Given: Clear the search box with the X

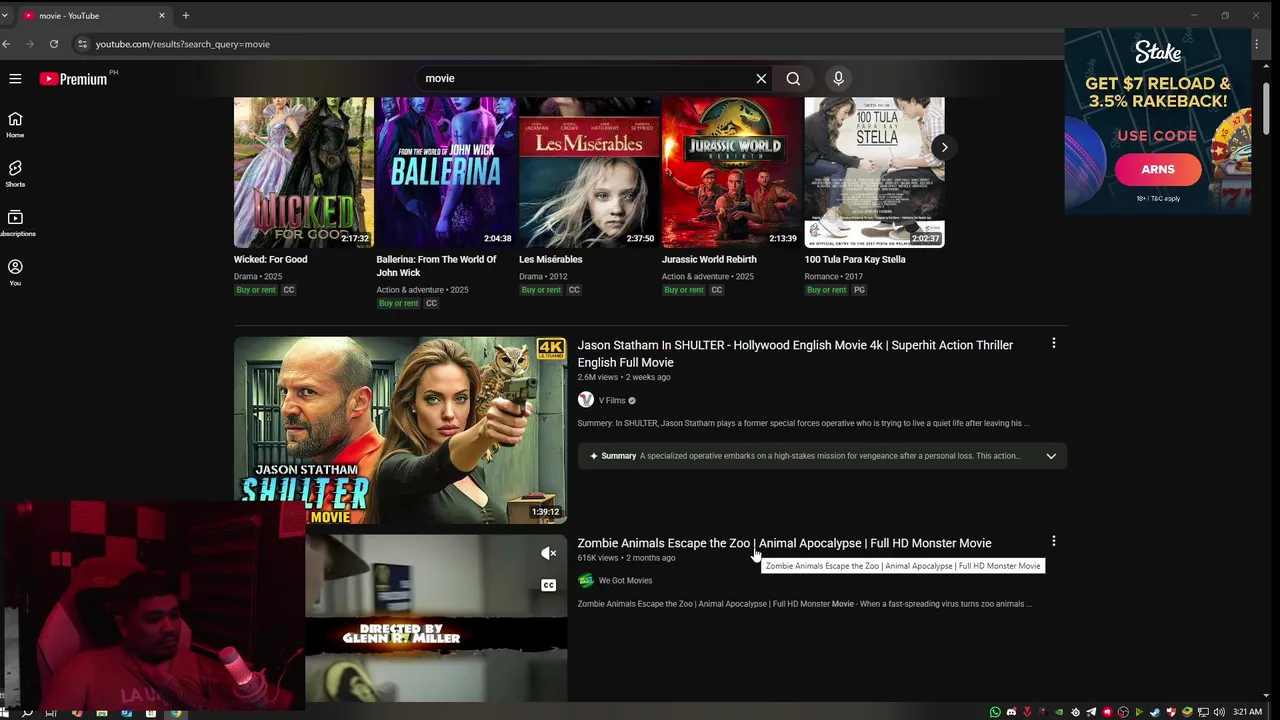Looking at the screenshot, I should click(x=761, y=78).
